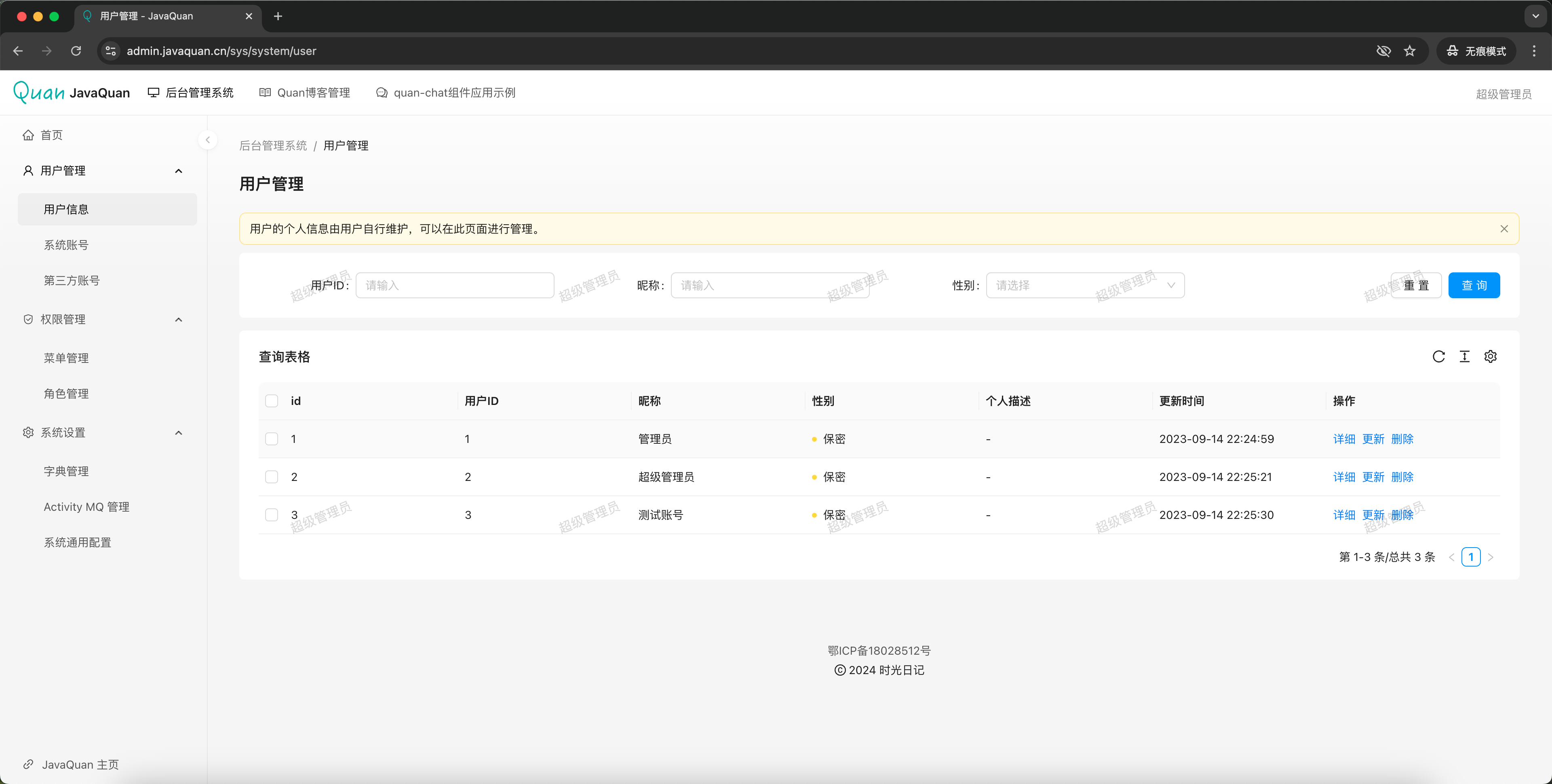The height and width of the screenshot is (784, 1552).
Task: Refresh the query table with reload icon
Action: coord(1438,357)
